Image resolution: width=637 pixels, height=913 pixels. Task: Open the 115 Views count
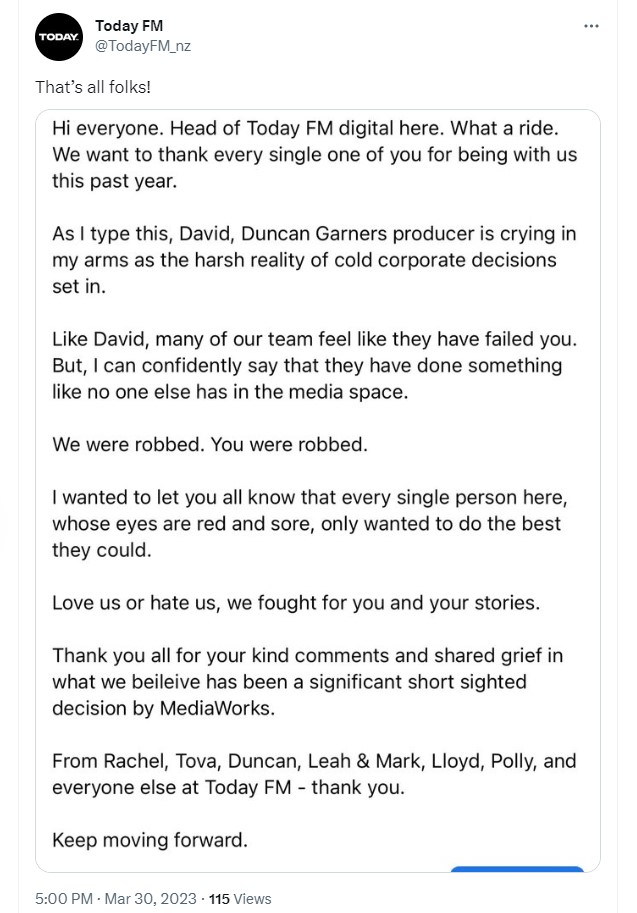tap(239, 899)
